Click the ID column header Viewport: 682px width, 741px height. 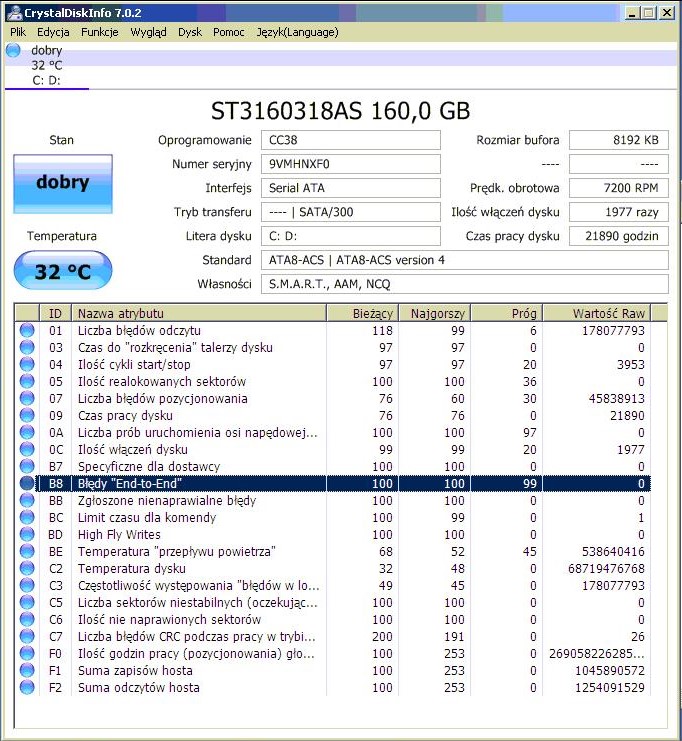point(55,313)
